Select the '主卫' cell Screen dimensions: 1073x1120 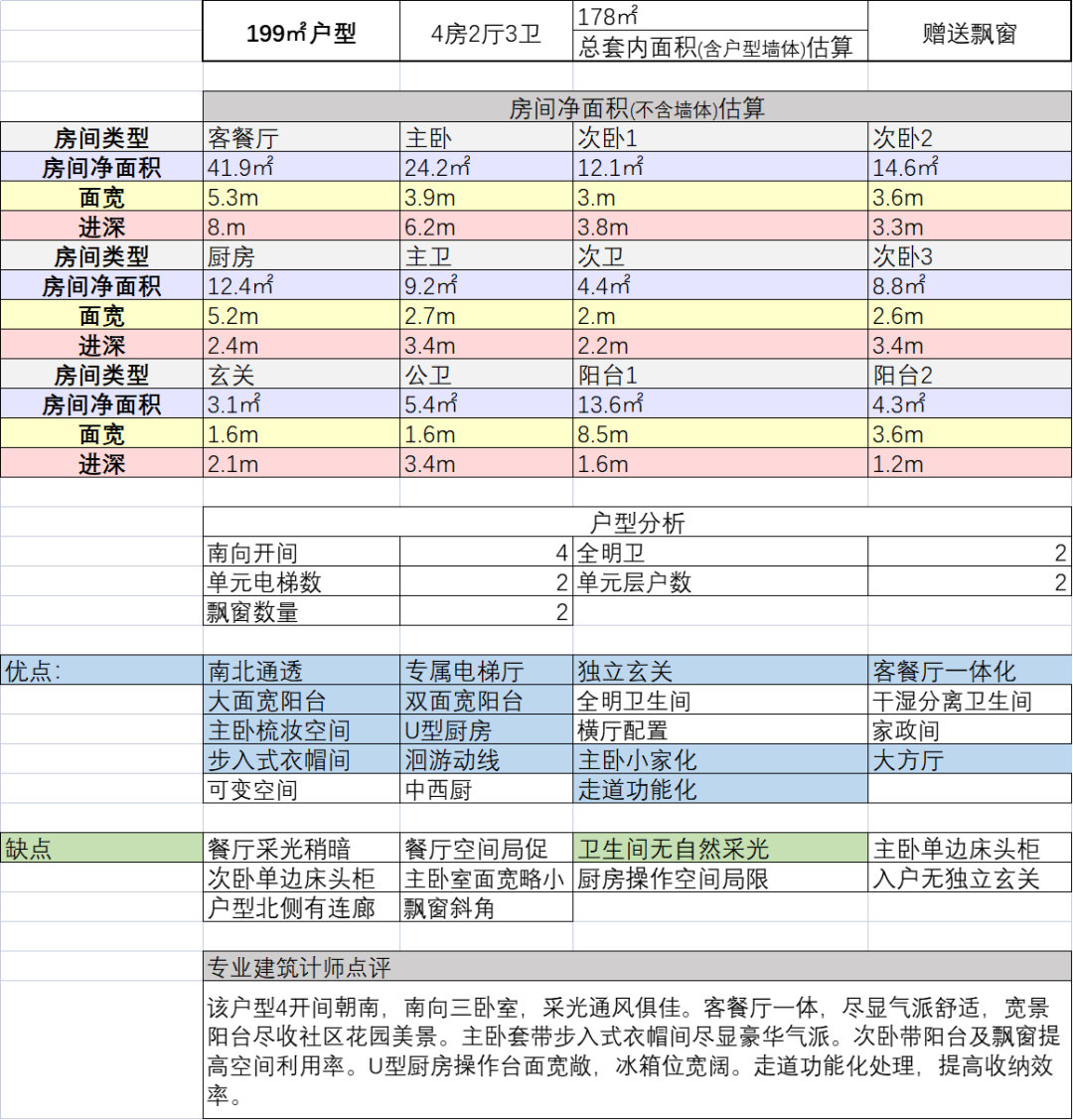tap(486, 255)
